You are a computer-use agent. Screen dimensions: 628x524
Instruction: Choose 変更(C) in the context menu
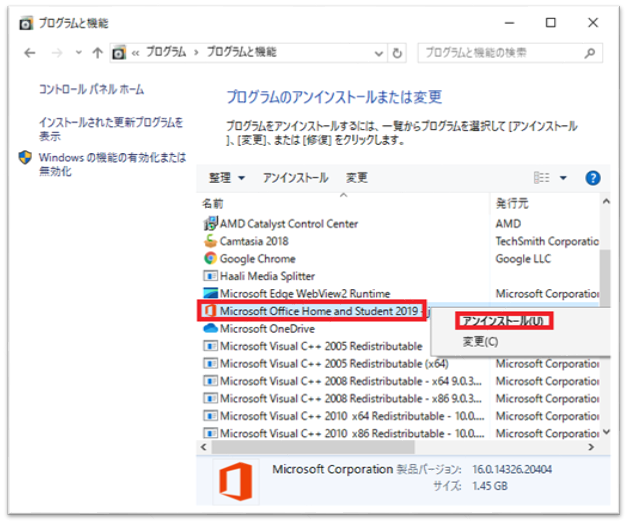tap(480, 342)
